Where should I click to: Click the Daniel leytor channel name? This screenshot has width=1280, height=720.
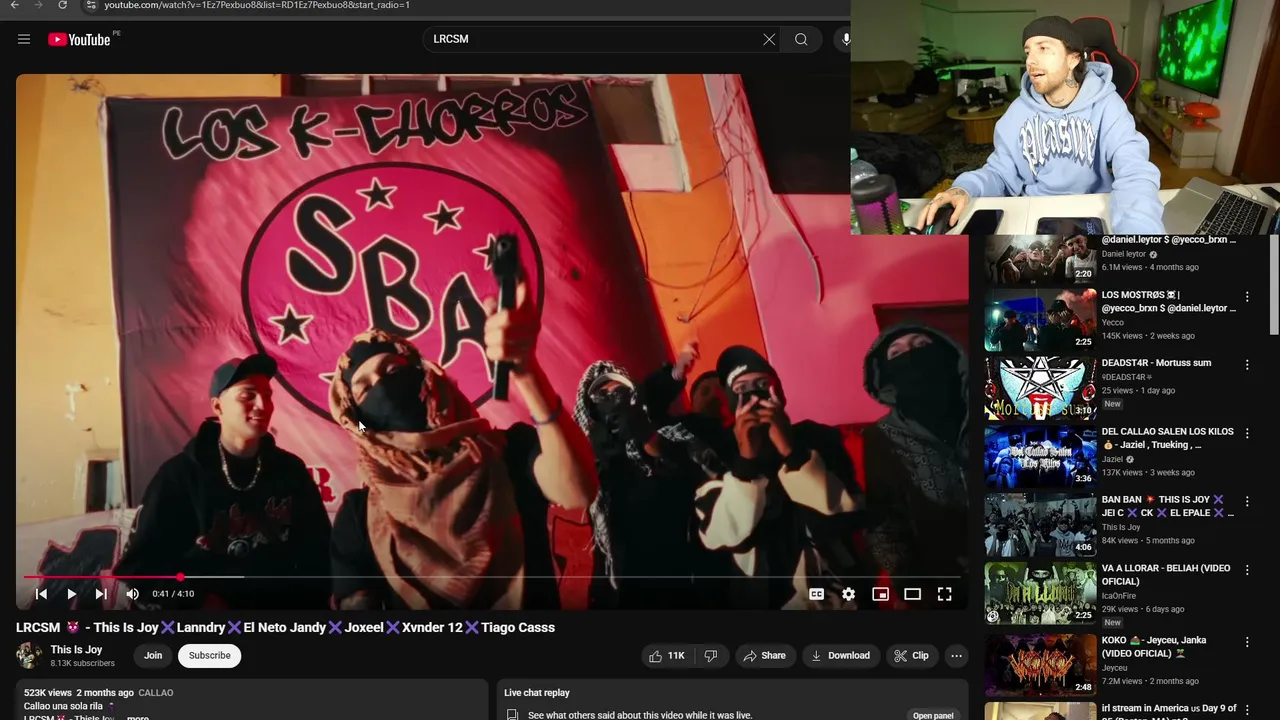pos(1124,254)
